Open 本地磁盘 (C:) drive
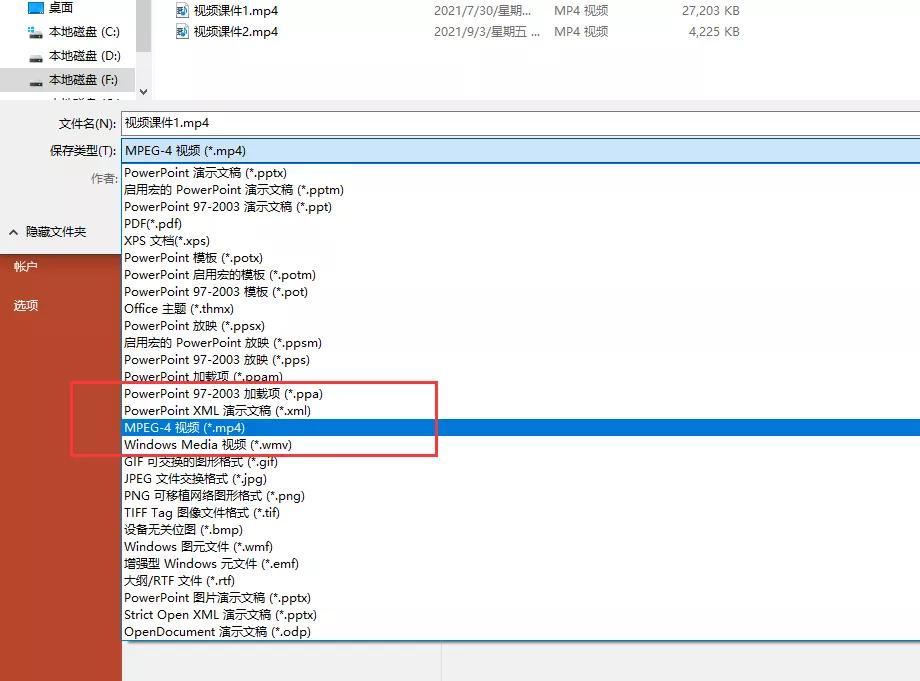Viewport: 920px width, 681px height. 84,32
